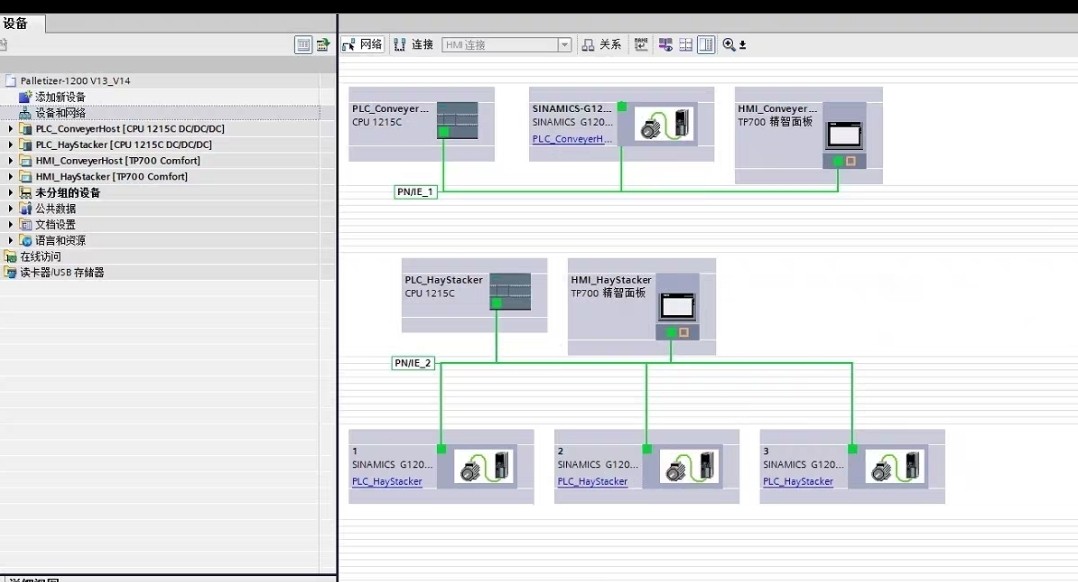This screenshot has height=582, width=1078.
Task: Click 在线访问 in the project tree
Action: (41, 256)
